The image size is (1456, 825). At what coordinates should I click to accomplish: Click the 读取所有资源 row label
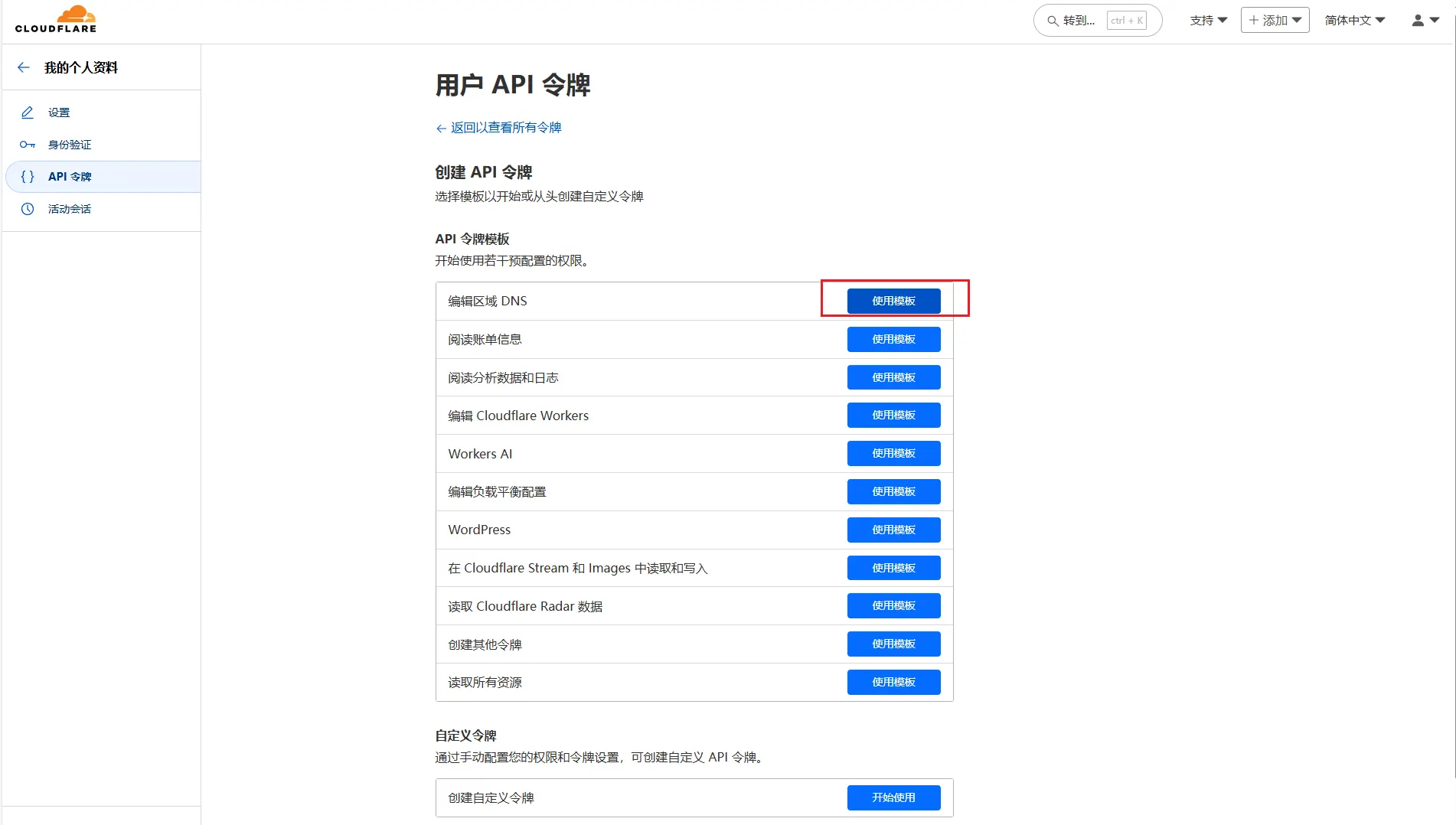485,682
